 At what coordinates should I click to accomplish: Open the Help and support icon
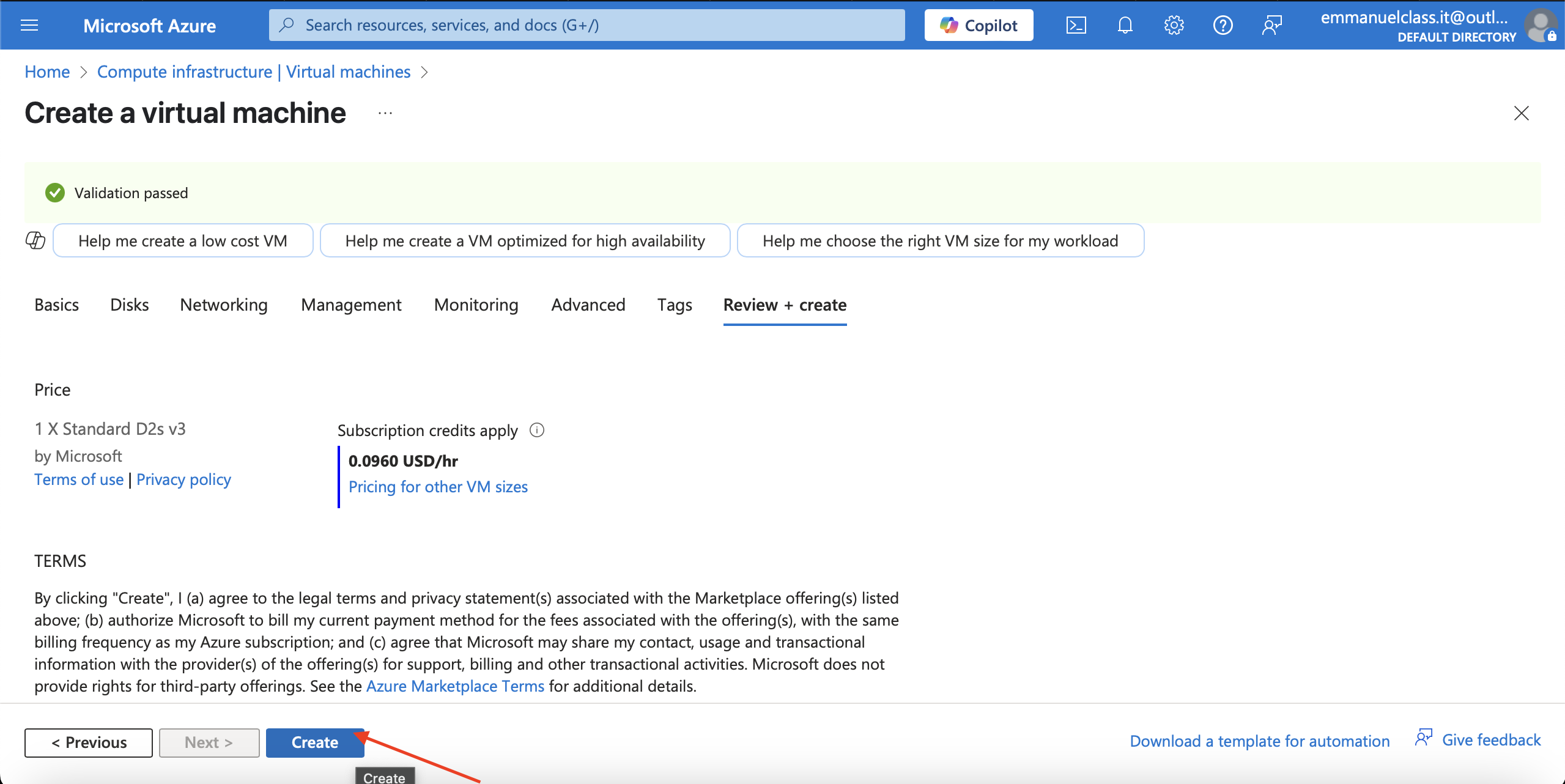(x=1223, y=25)
